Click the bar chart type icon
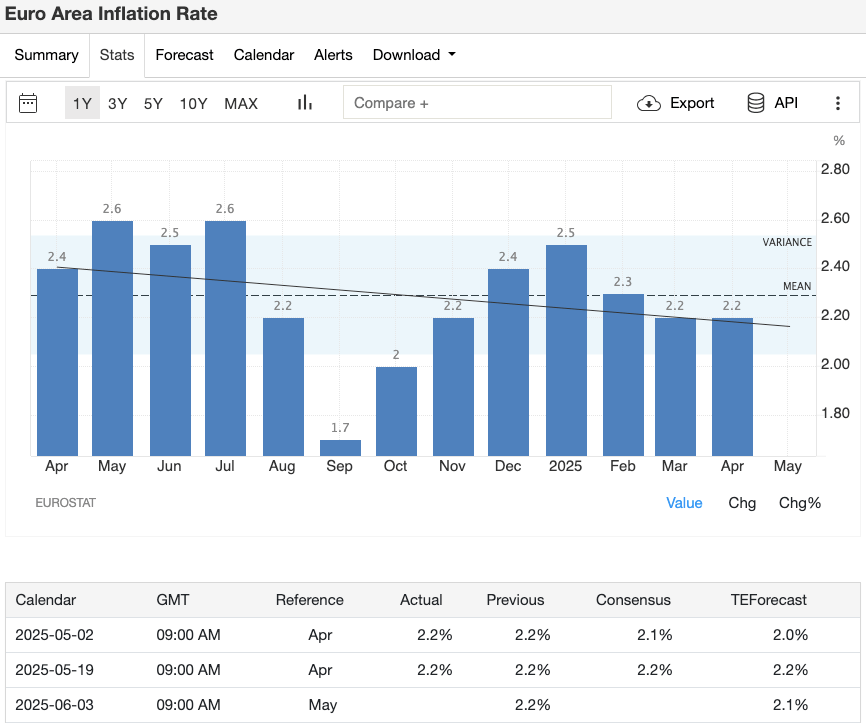This screenshot has height=723, width=866. tap(304, 102)
